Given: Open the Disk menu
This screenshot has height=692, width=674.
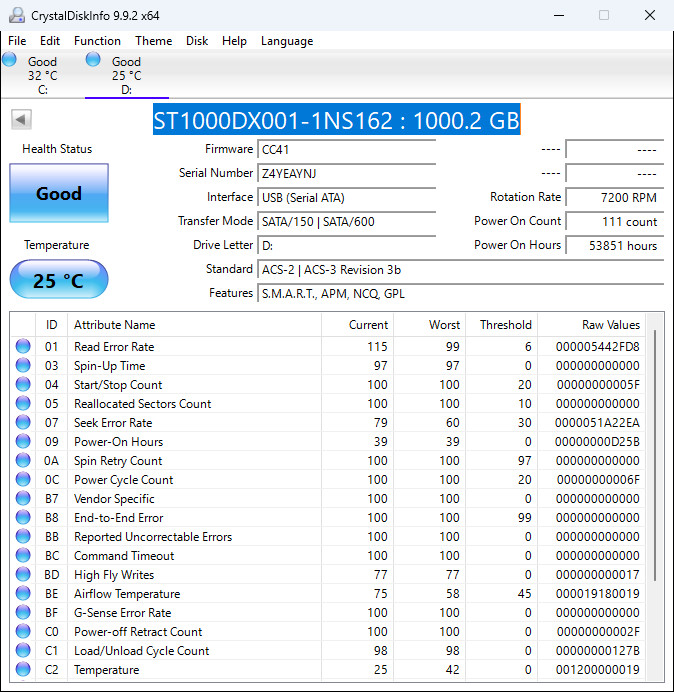Looking at the screenshot, I should 197,41.
